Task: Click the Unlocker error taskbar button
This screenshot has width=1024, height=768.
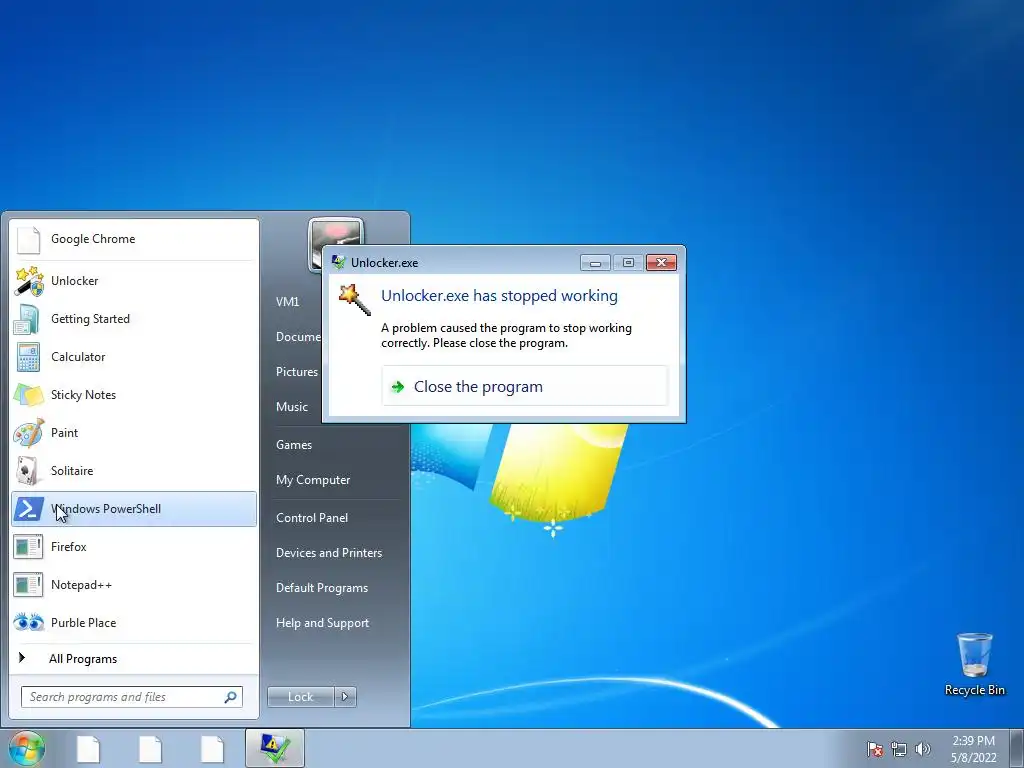Action: pyautogui.click(x=275, y=748)
